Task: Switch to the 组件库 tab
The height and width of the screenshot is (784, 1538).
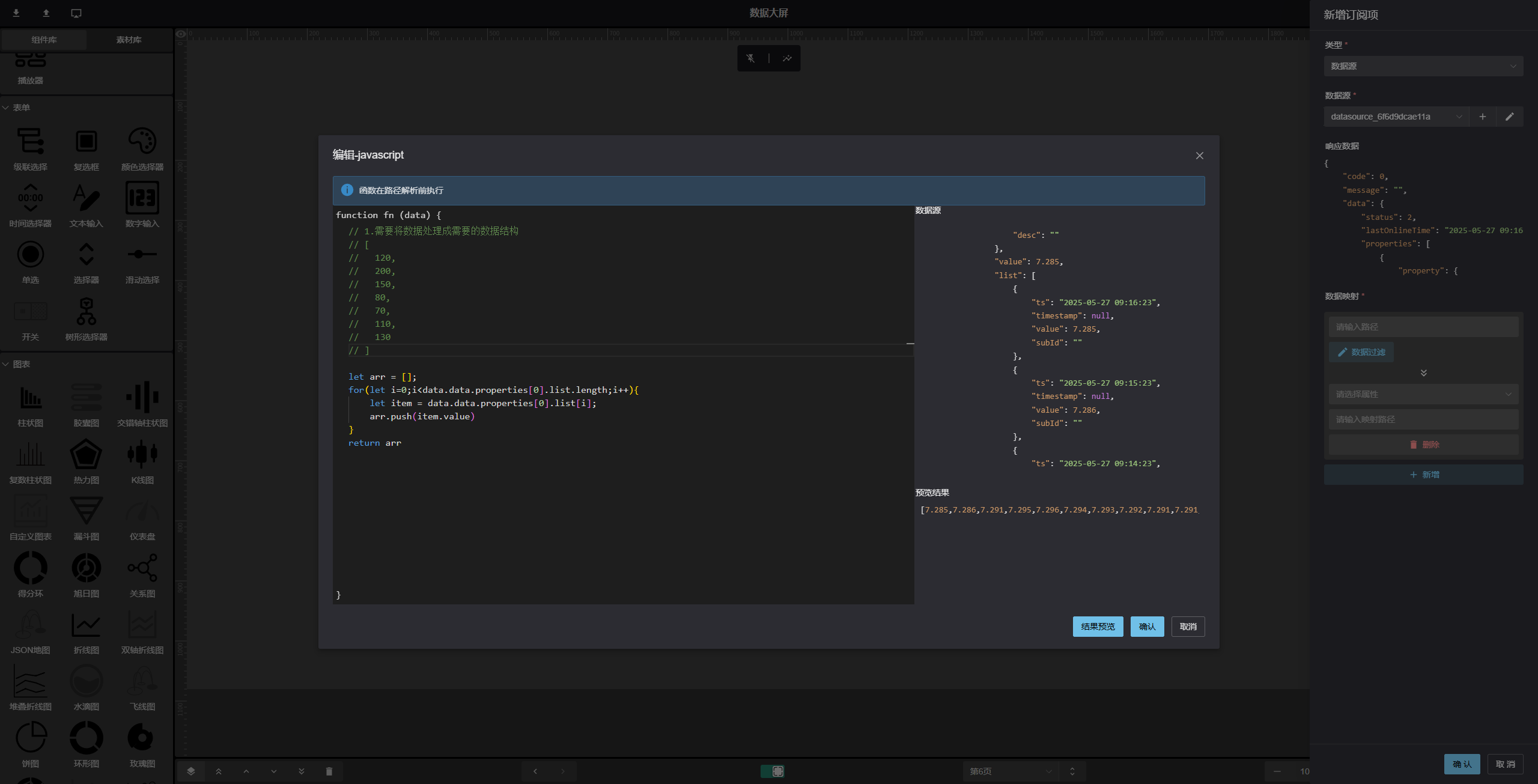Action: pos(44,40)
